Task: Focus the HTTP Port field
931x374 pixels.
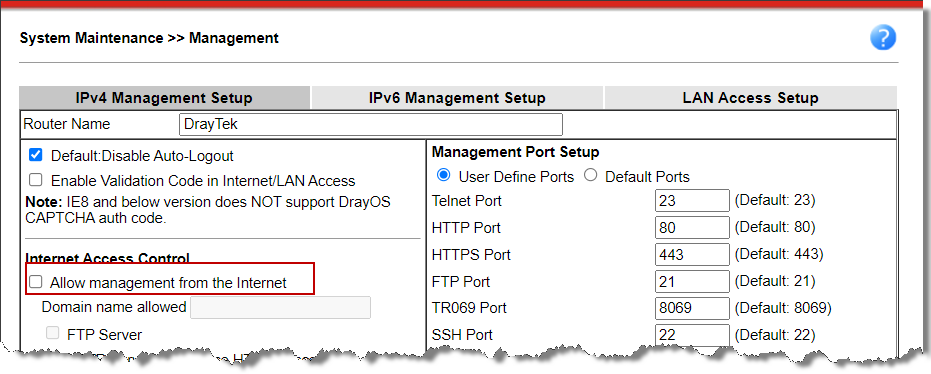Action: point(692,227)
